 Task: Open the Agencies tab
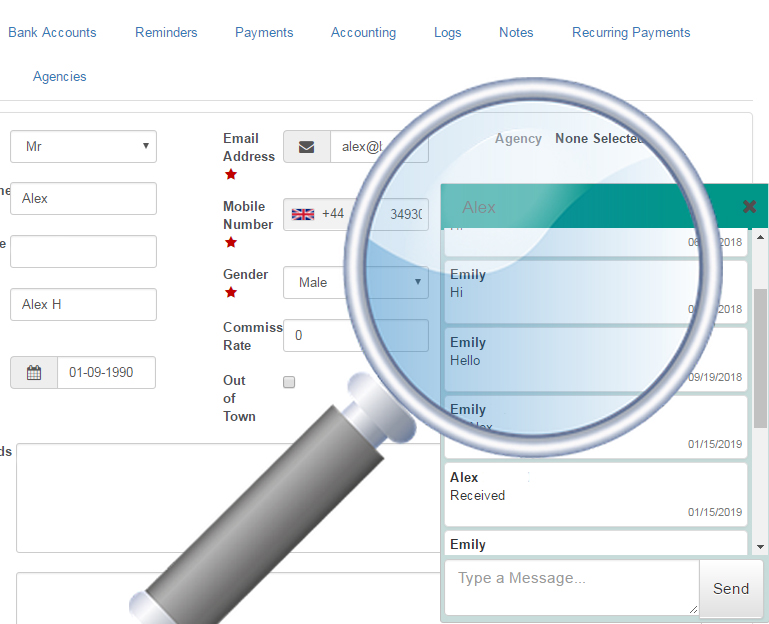tap(59, 77)
